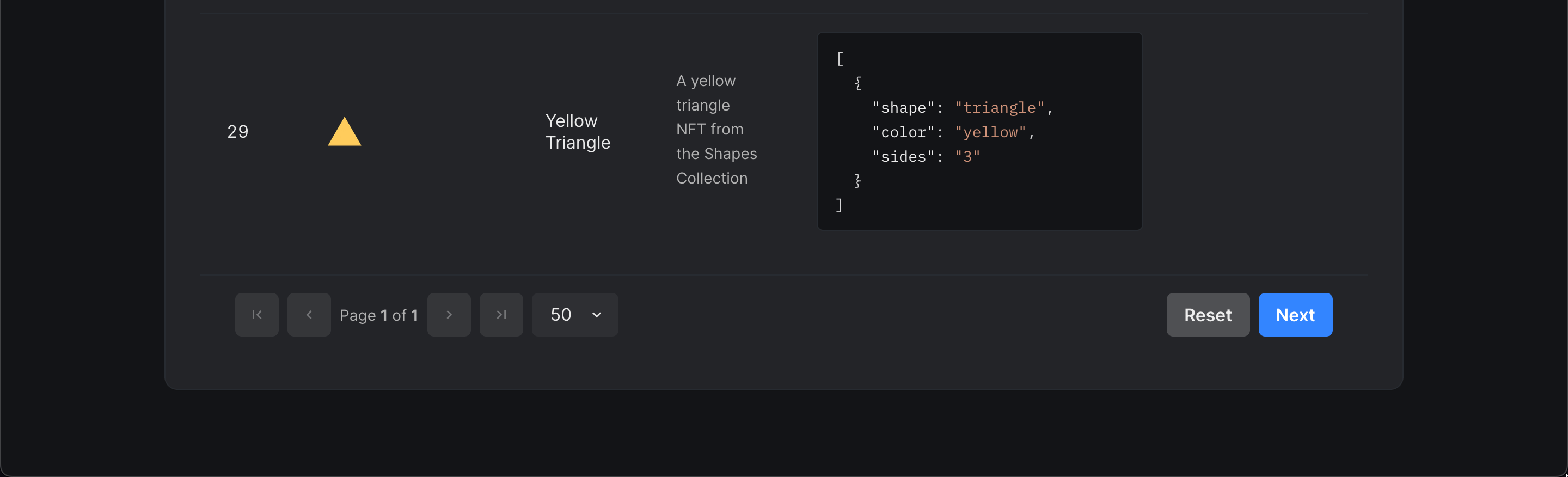Select the yellow triangle NFT image
This screenshot has height=477, width=1568.
pos(345,131)
